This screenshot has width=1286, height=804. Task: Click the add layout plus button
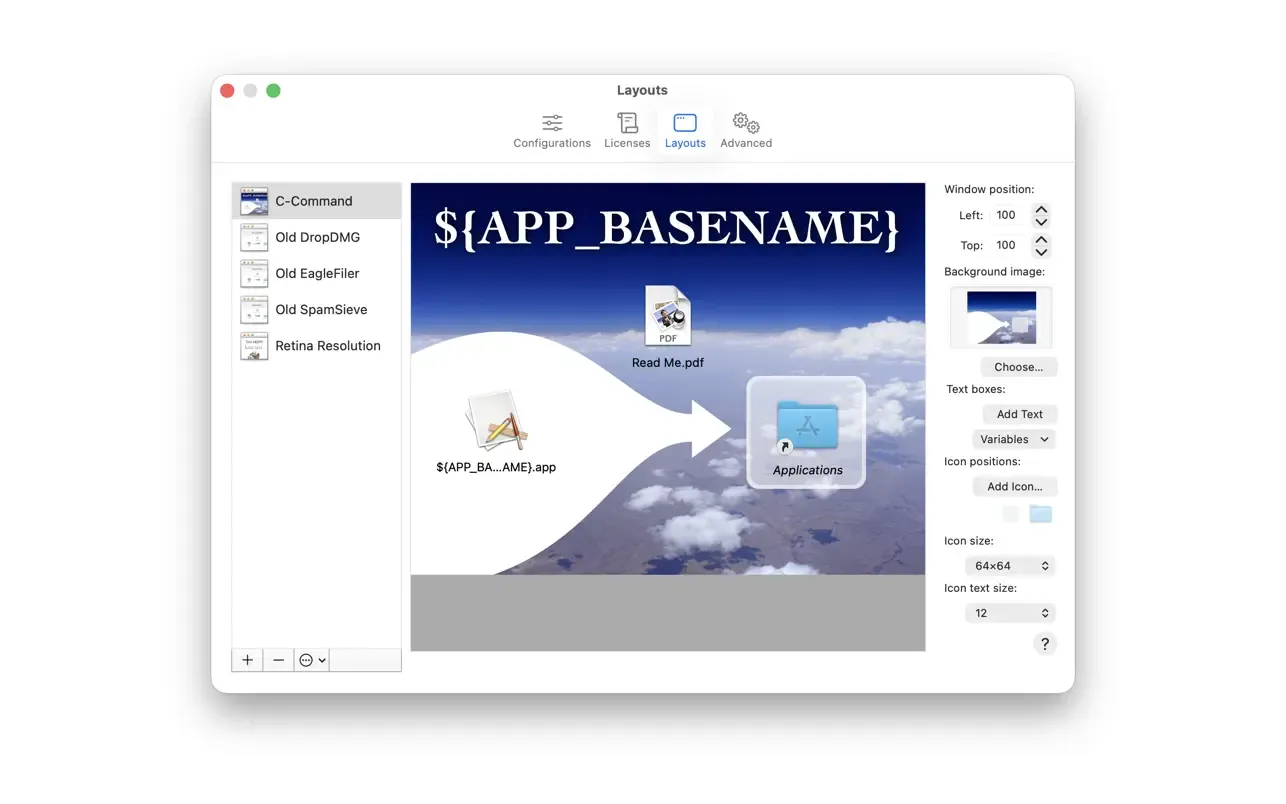[x=247, y=660]
